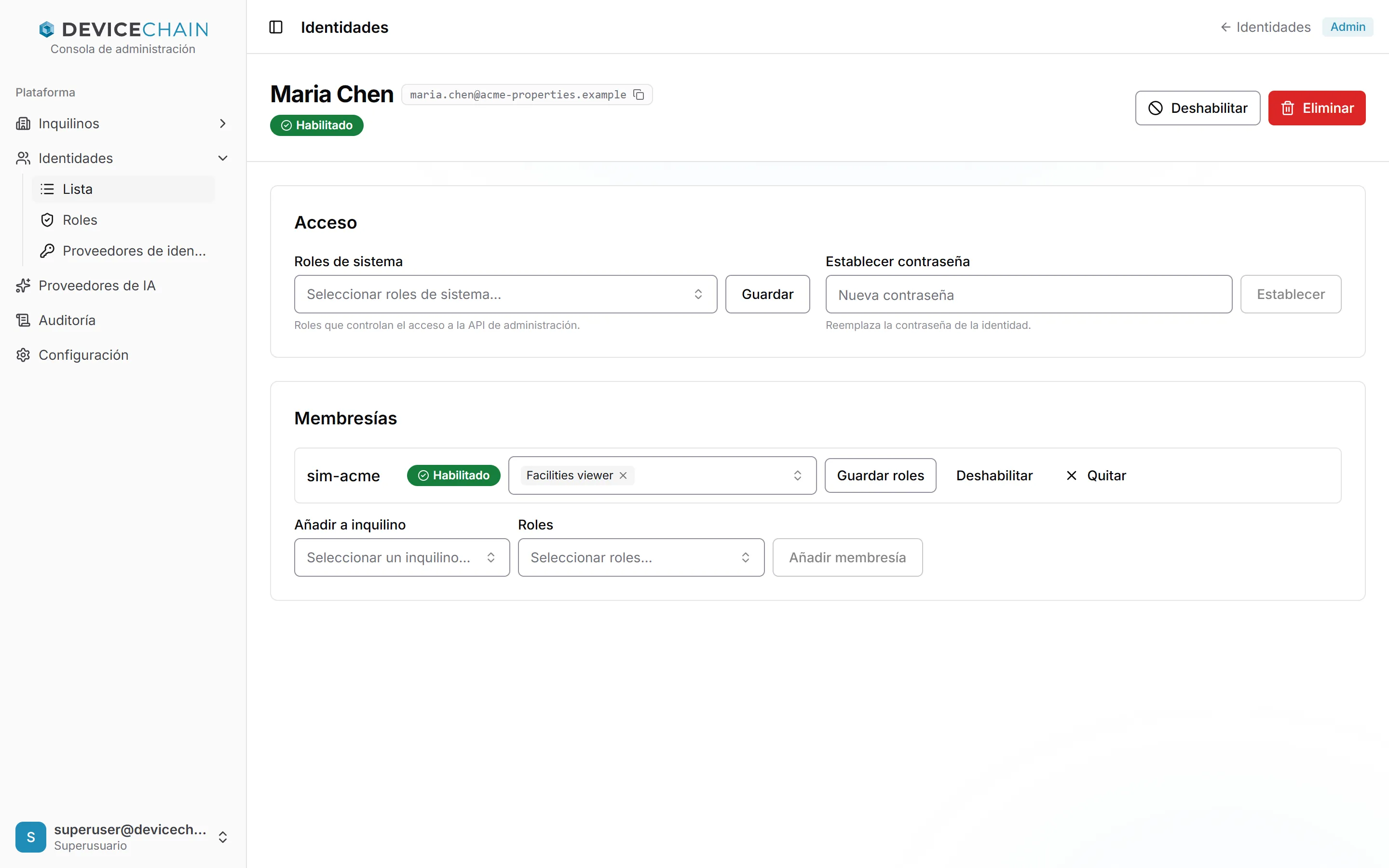Open the sim-acme roles dropdown

pyautogui.click(x=662, y=475)
